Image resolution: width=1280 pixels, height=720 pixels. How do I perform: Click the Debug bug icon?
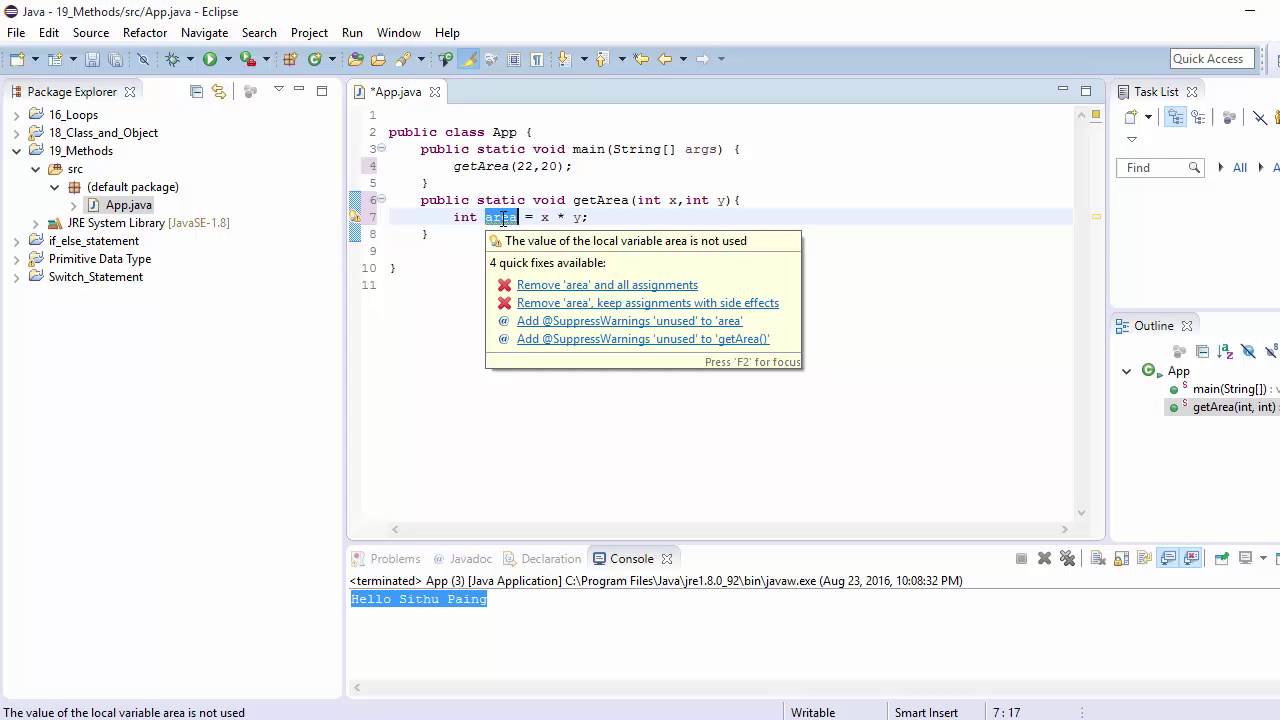(x=172, y=59)
